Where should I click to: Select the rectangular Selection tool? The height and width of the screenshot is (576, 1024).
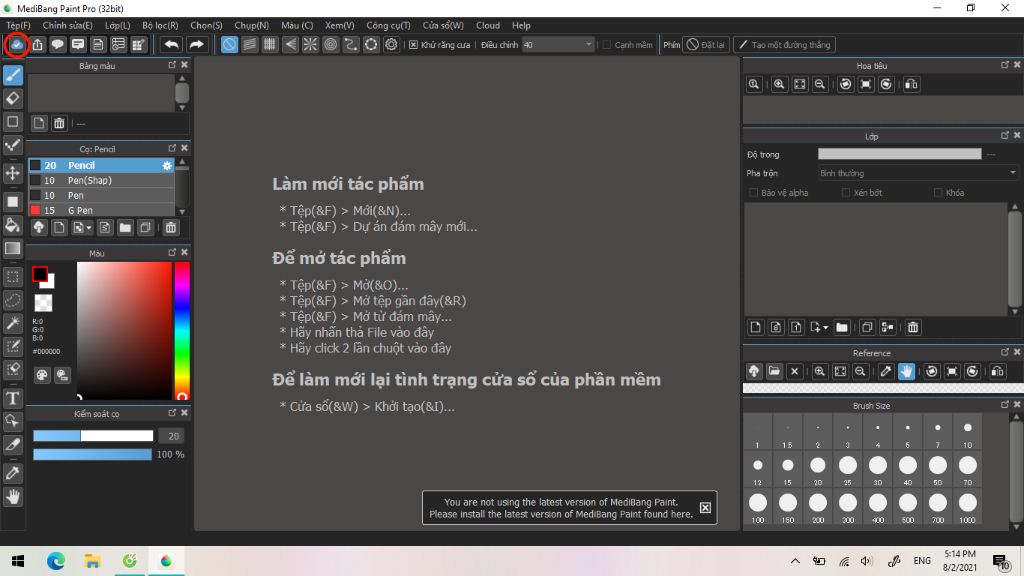click(x=12, y=277)
